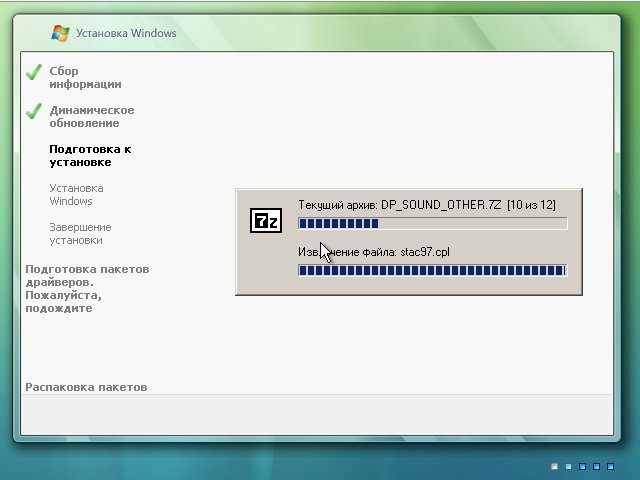Screen dimensions: 640x480
Task: Click the last blue stage indicator square
Action: coord(610,466)
